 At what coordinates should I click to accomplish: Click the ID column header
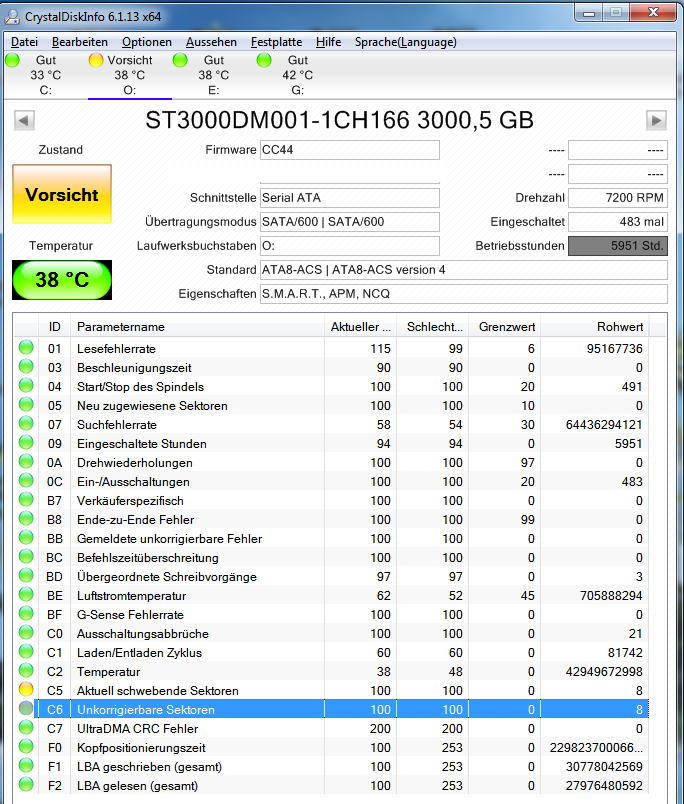point(54,327)
